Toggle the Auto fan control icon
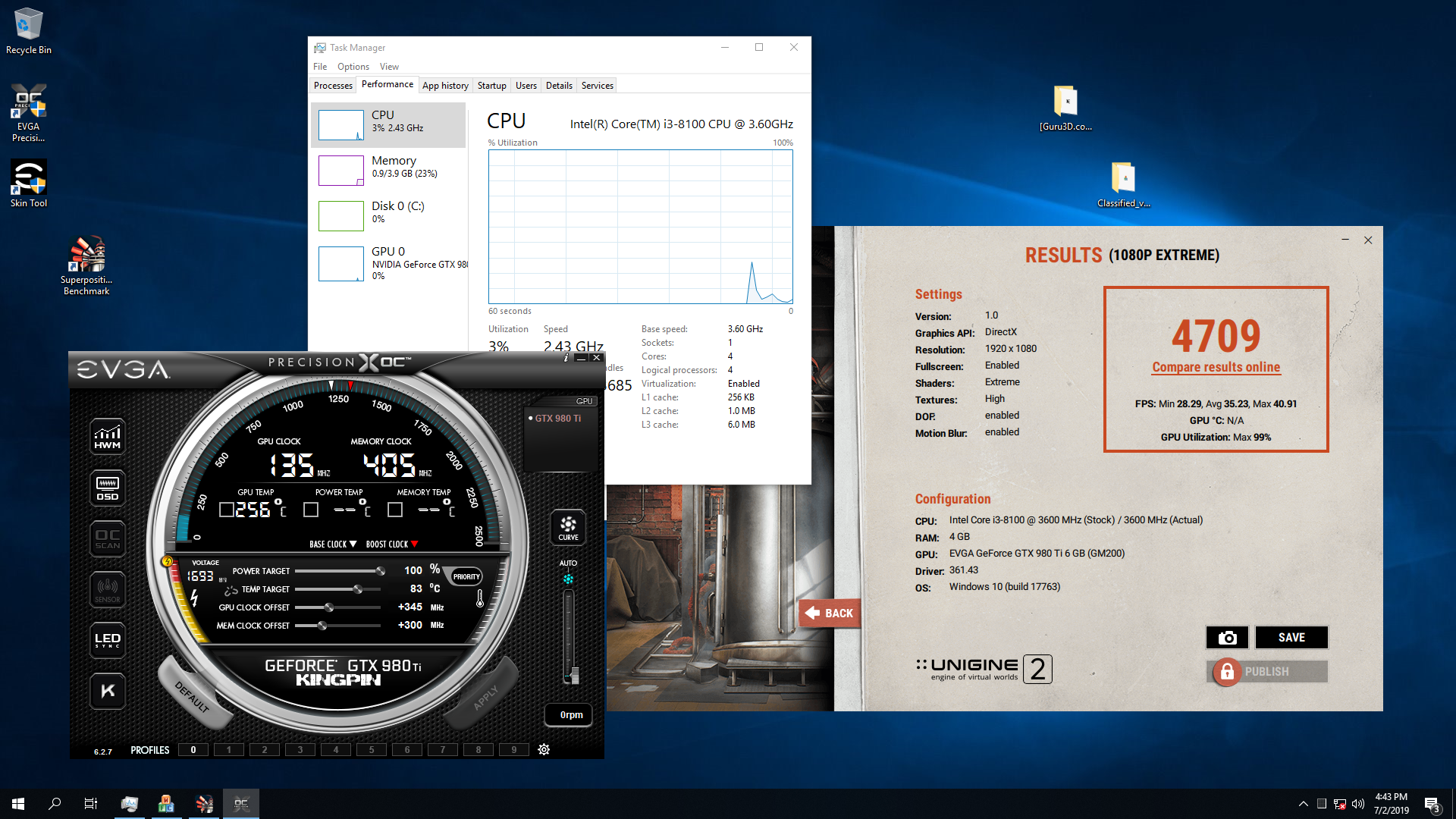This screenshot has width=1456, height=819. (x=568, y=579)
